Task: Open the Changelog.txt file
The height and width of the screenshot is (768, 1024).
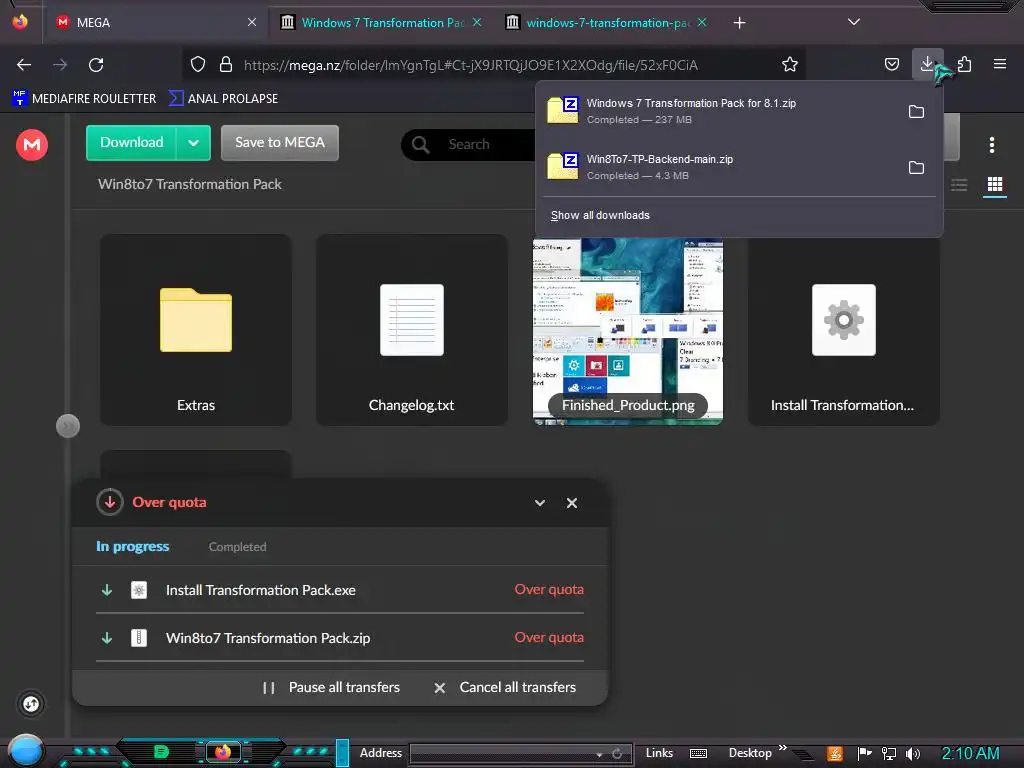Action: tap(411, 330)
